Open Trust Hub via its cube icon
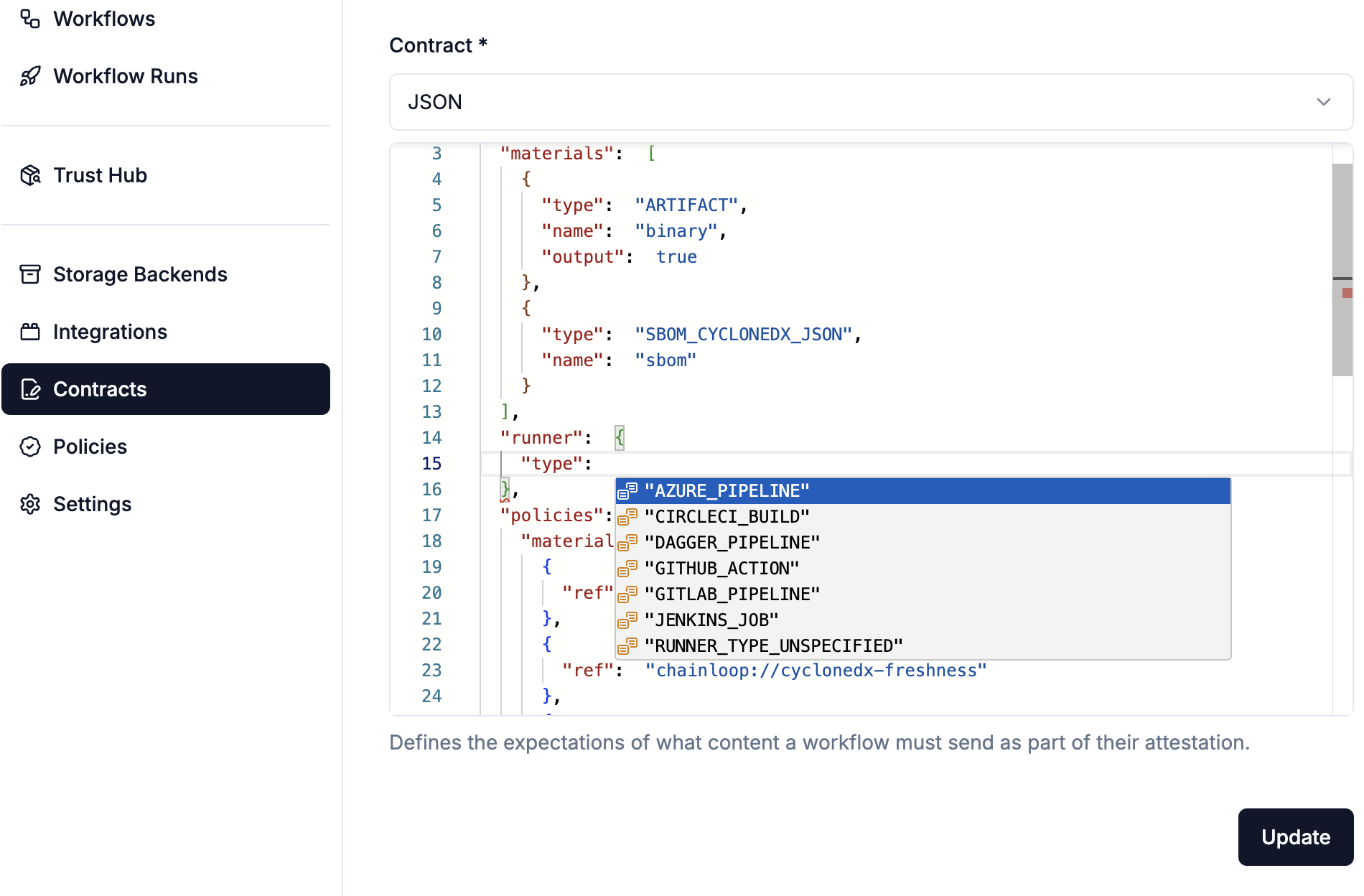The image size is (1364, 896). [x=30, y=175]
